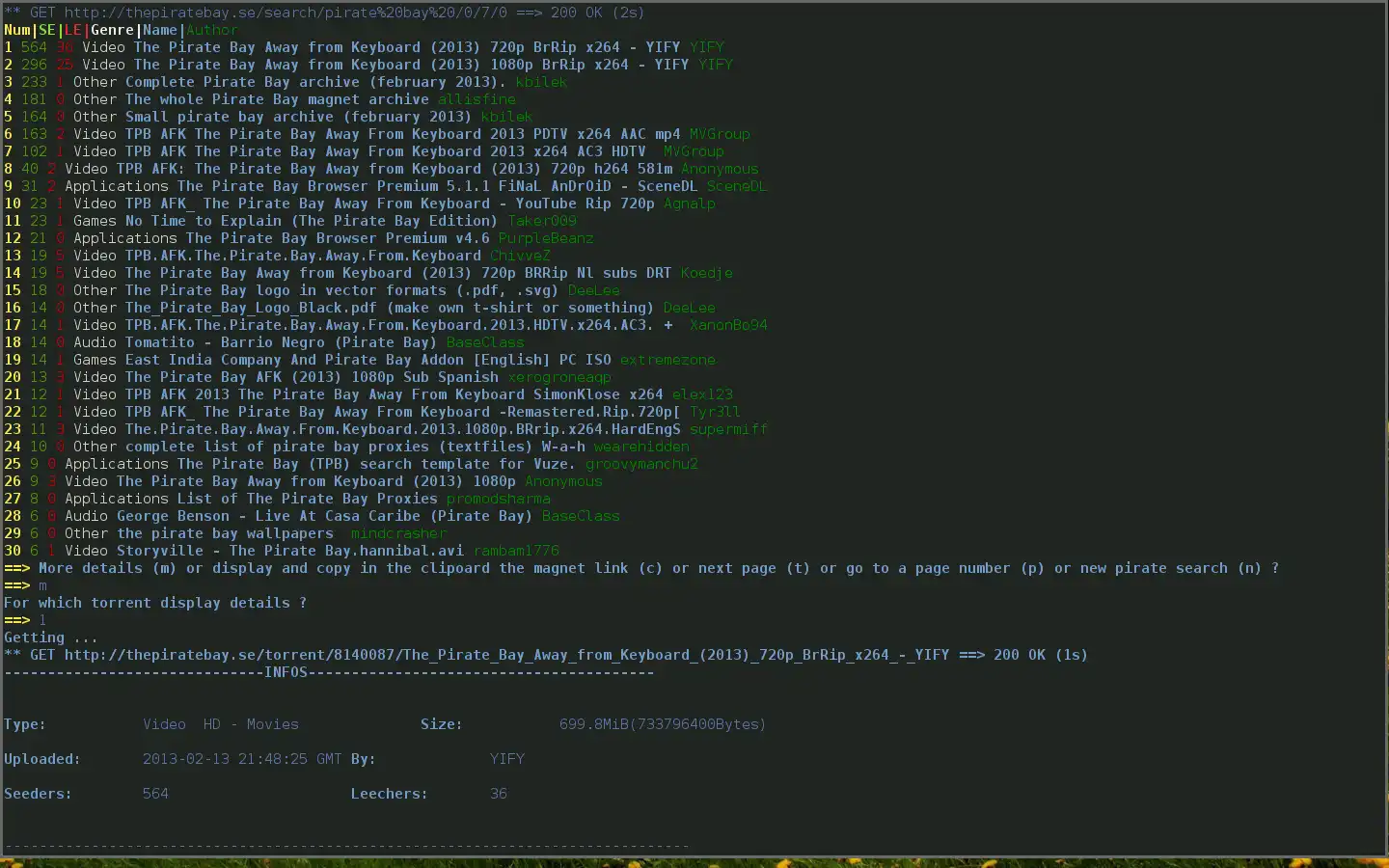Click upload date '2013-02-13 21:48:25 GMT'
This screenshot has height=868, width=1389.
click(242, 759)
